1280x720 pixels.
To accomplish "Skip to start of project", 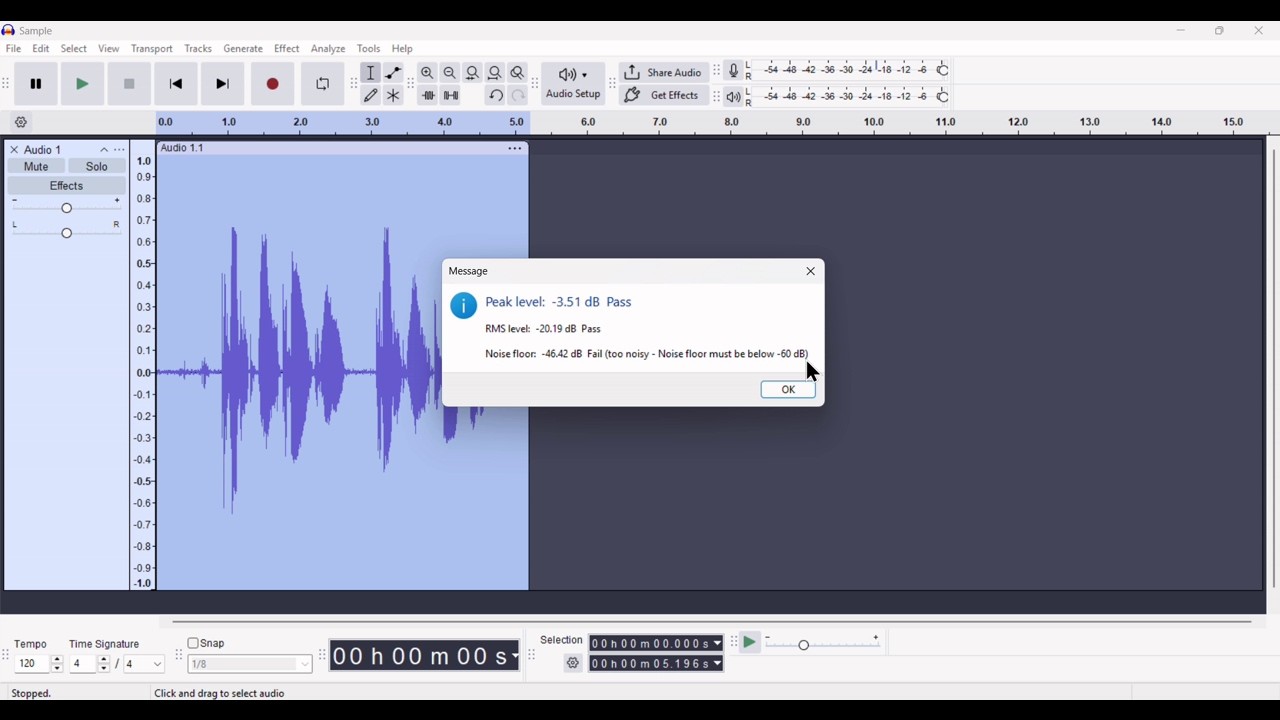I will point(176,84).
